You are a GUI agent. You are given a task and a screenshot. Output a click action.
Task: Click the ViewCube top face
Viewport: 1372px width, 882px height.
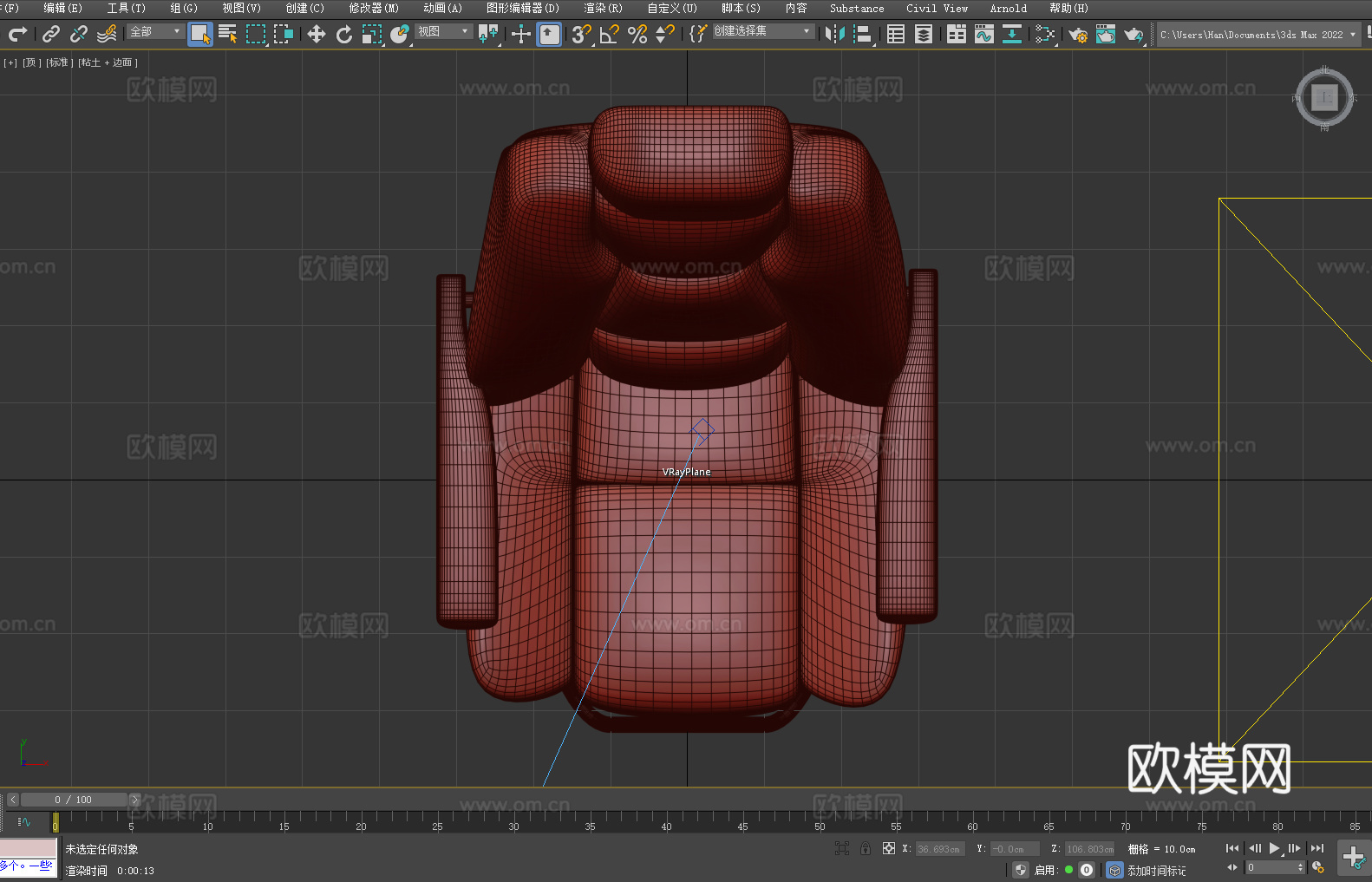[1324, 97]
